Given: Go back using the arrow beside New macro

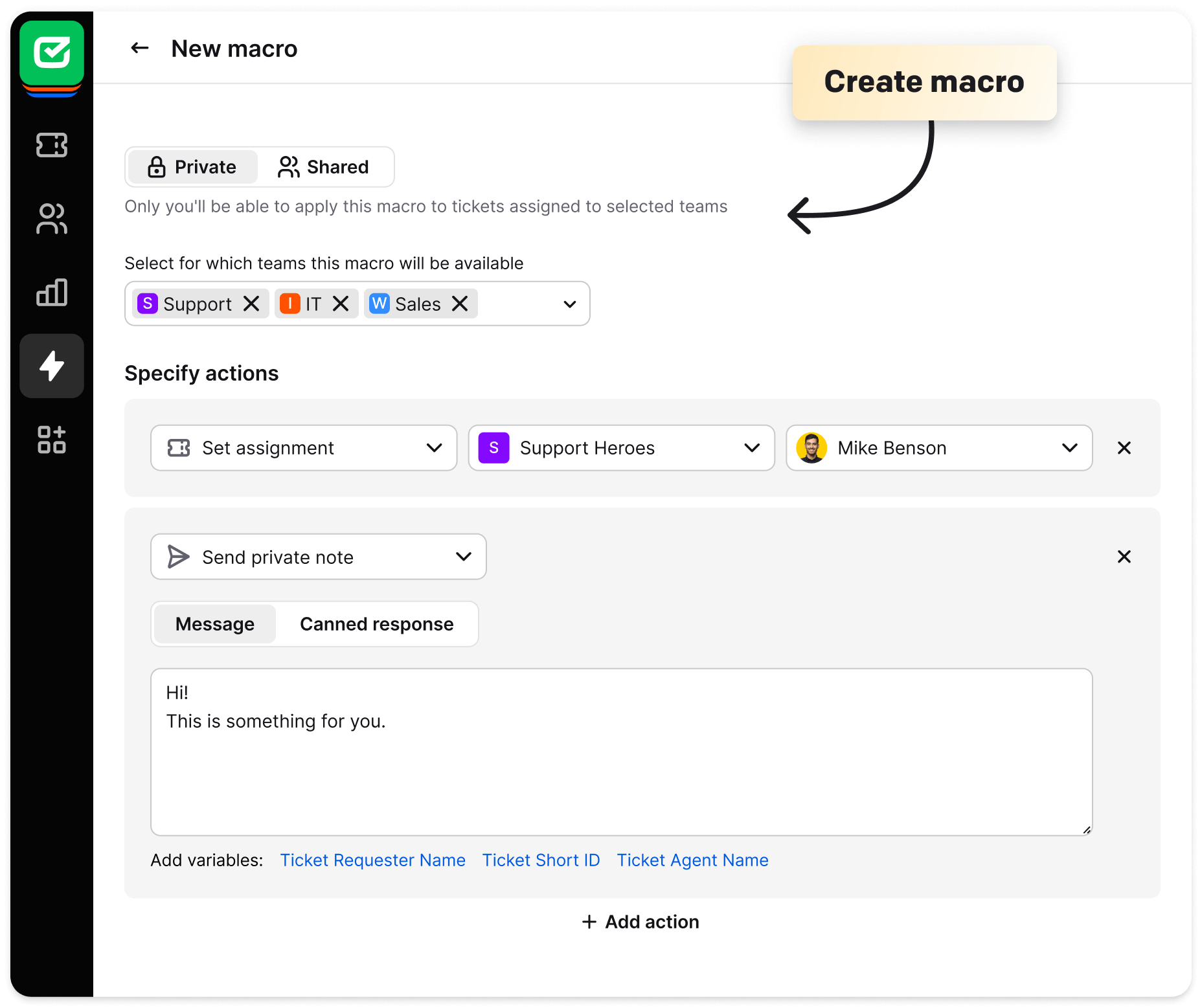Looking at the screenshot, I should (139, 48).
